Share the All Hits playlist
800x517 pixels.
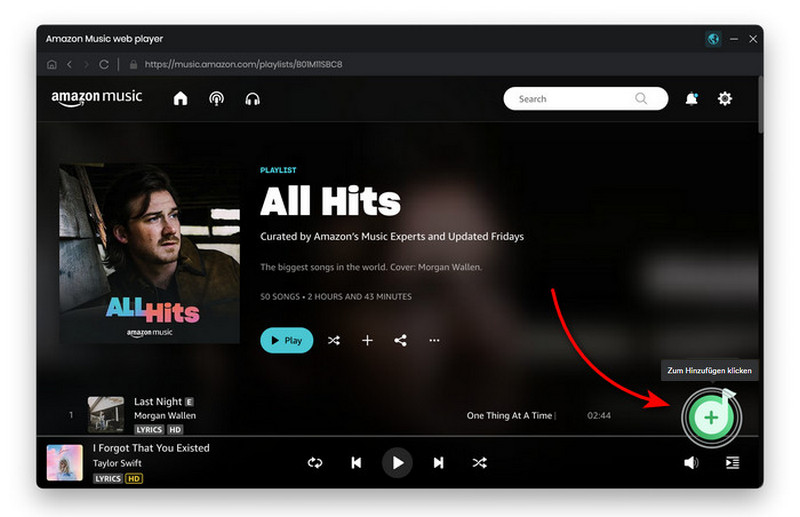click(x=401, y=340)
